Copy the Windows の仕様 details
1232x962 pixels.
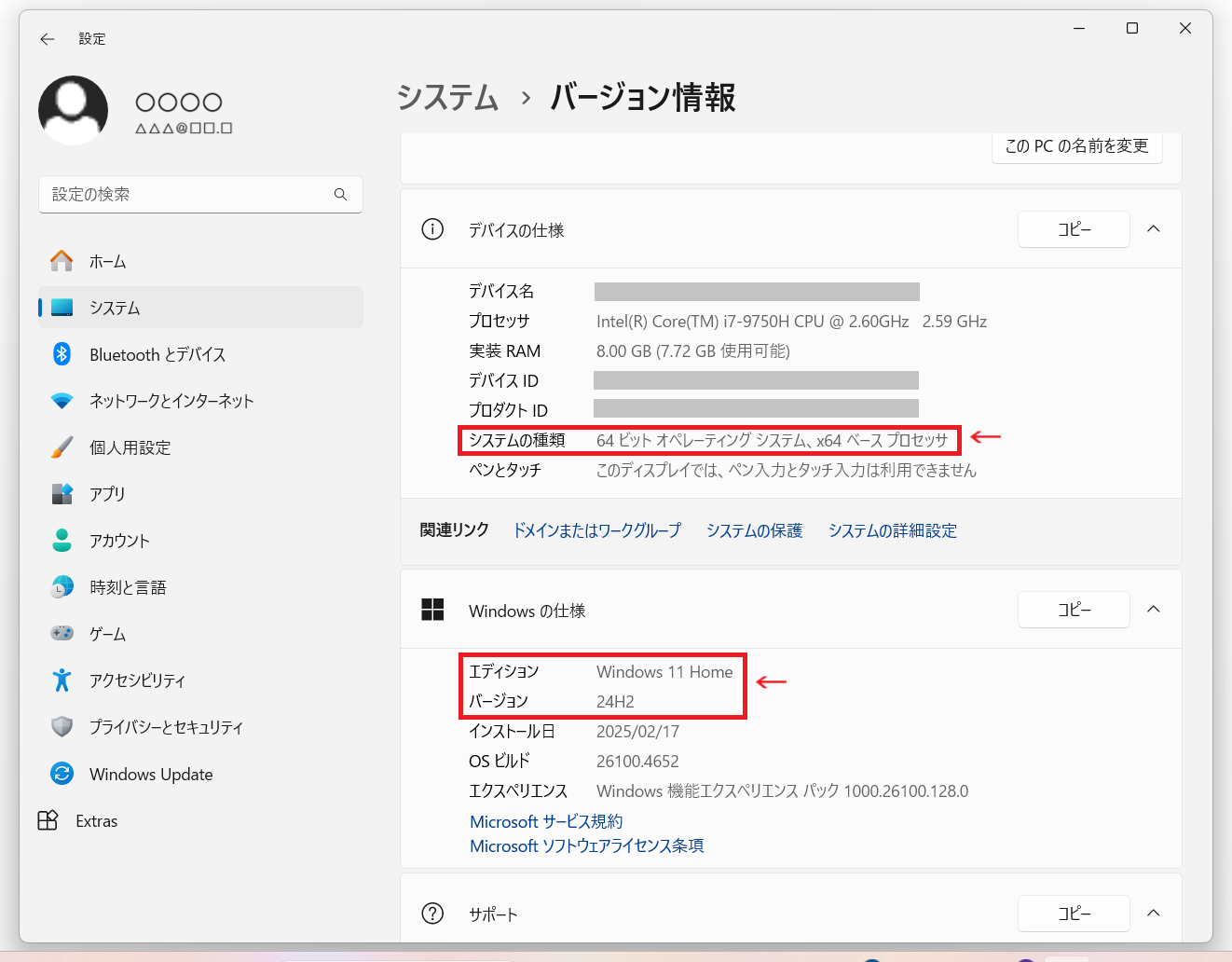click(1074, 610)
